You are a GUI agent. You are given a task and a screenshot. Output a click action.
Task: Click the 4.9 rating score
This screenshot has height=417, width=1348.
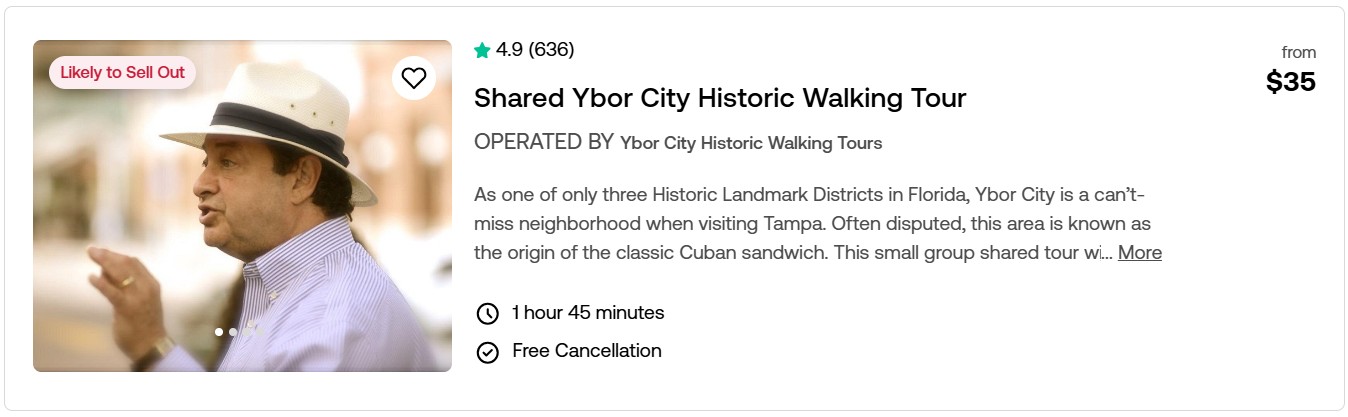coord(509,50)
